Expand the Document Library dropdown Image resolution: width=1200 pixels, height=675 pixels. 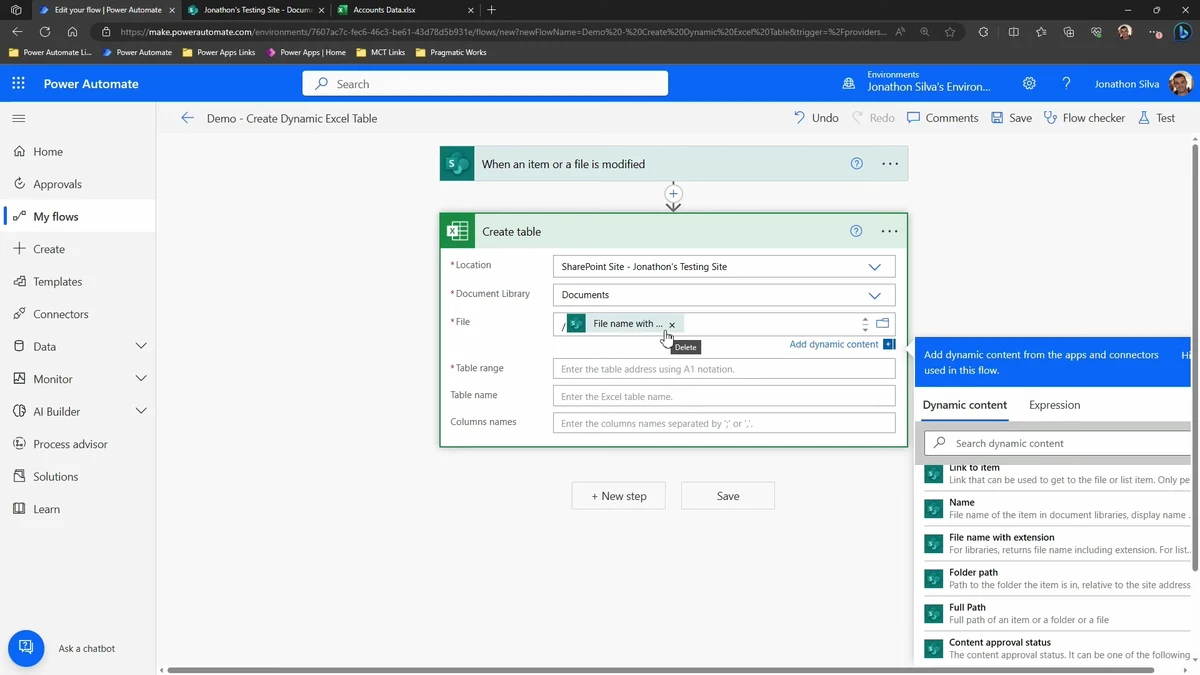tap(874, 295)
